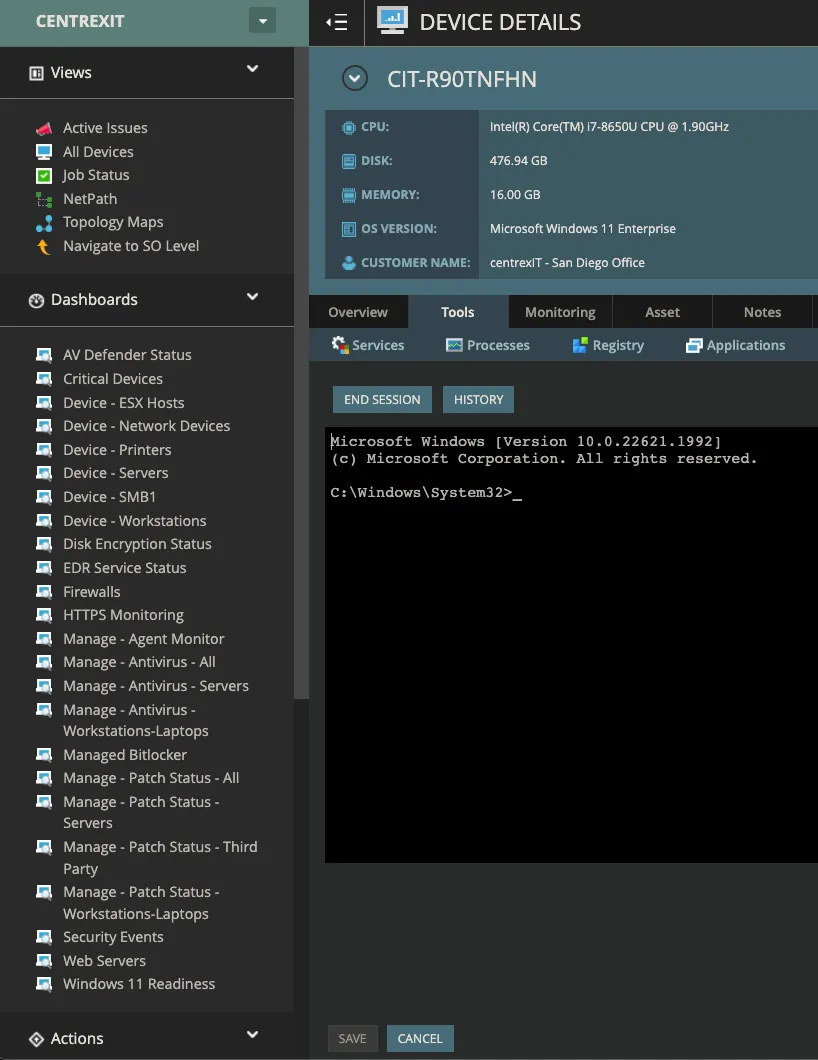Click inside the command prompt terminal

[x=571, y=645]
